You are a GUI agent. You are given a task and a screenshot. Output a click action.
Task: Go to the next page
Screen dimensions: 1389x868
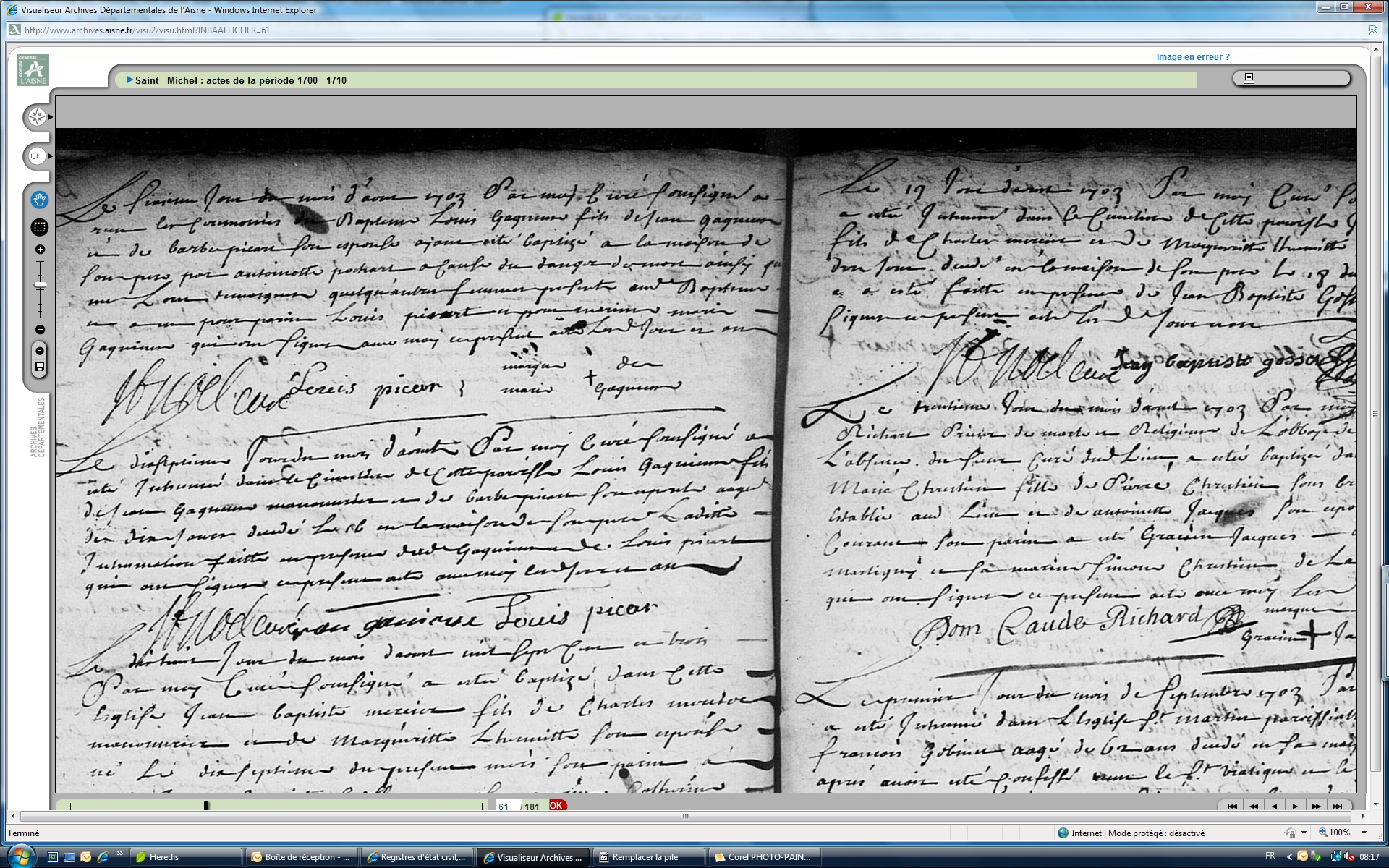(1295, 807)
